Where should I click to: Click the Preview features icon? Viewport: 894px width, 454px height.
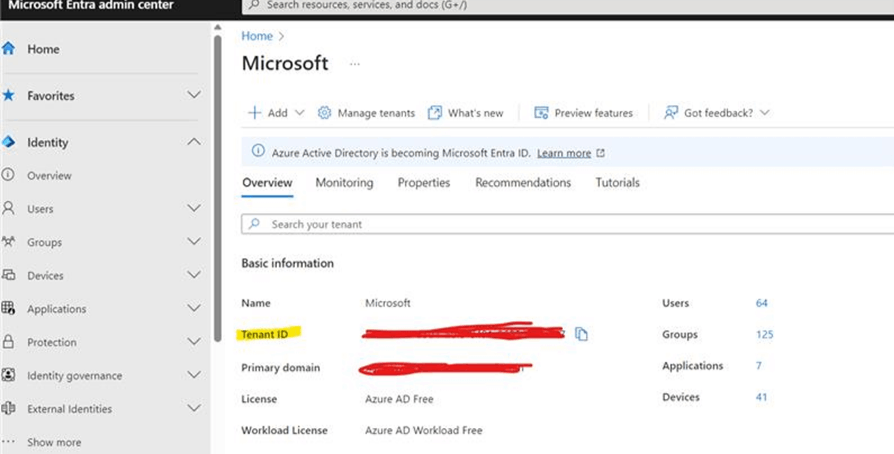(541, 112)
